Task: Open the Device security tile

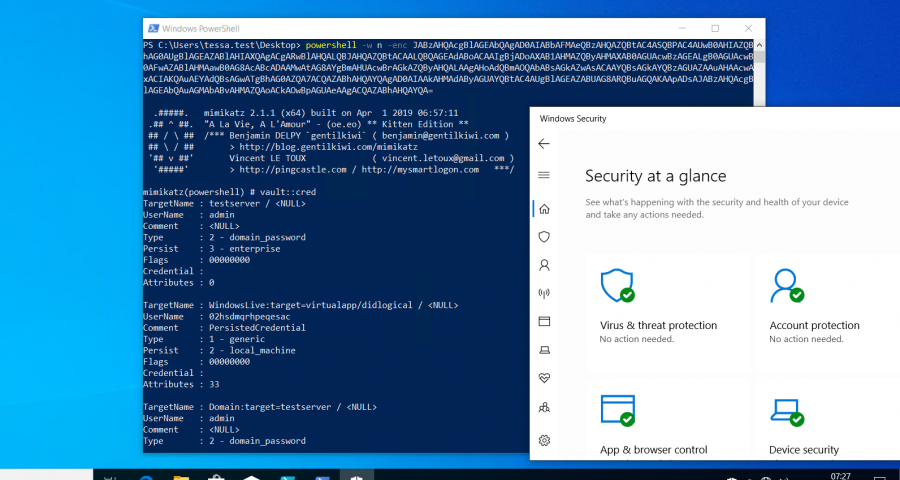Action: tap(828, 419)
